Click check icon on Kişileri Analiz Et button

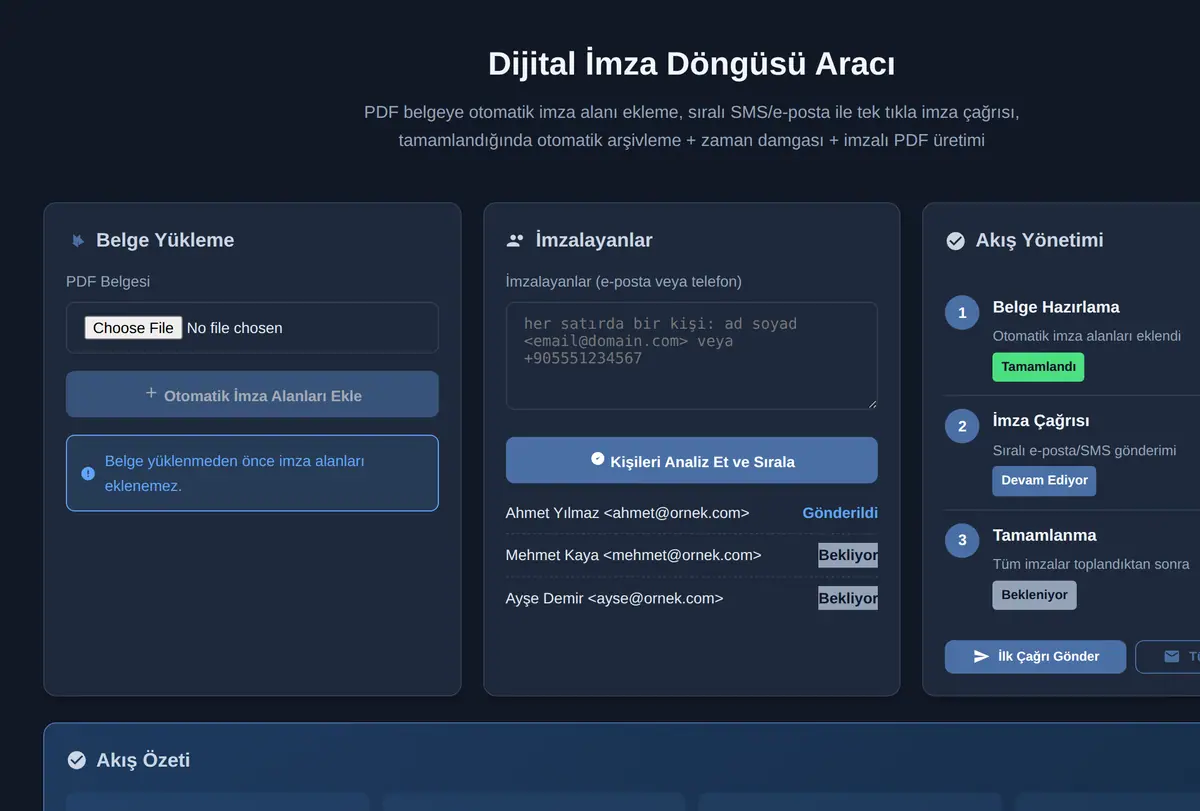click(598, 459)
